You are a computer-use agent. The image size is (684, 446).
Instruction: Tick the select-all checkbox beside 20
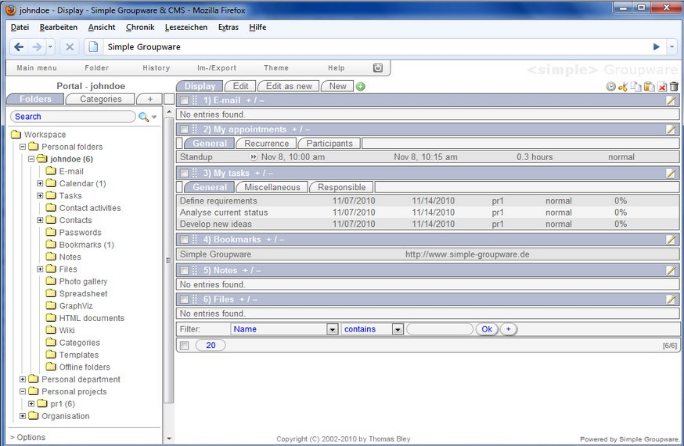[x=184, y=345]
